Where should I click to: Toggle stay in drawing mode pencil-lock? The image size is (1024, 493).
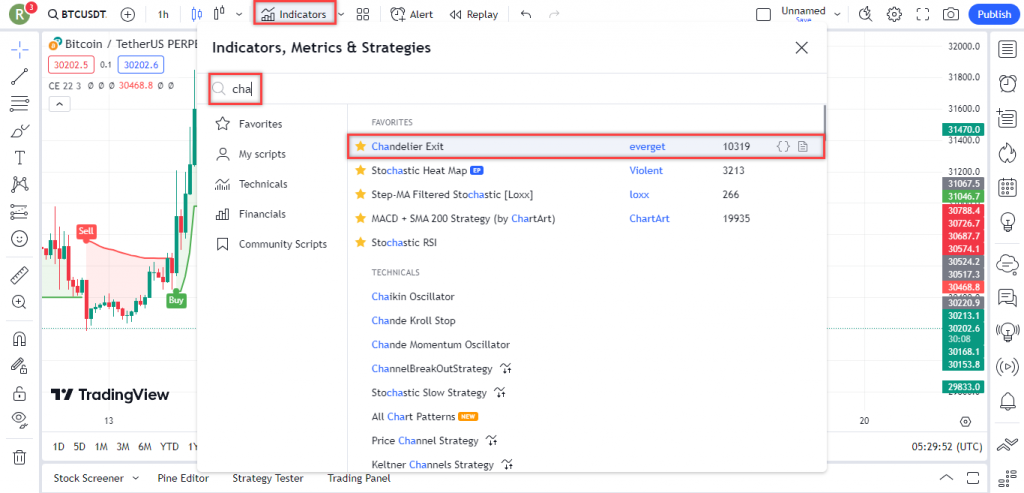pos(20,366)
